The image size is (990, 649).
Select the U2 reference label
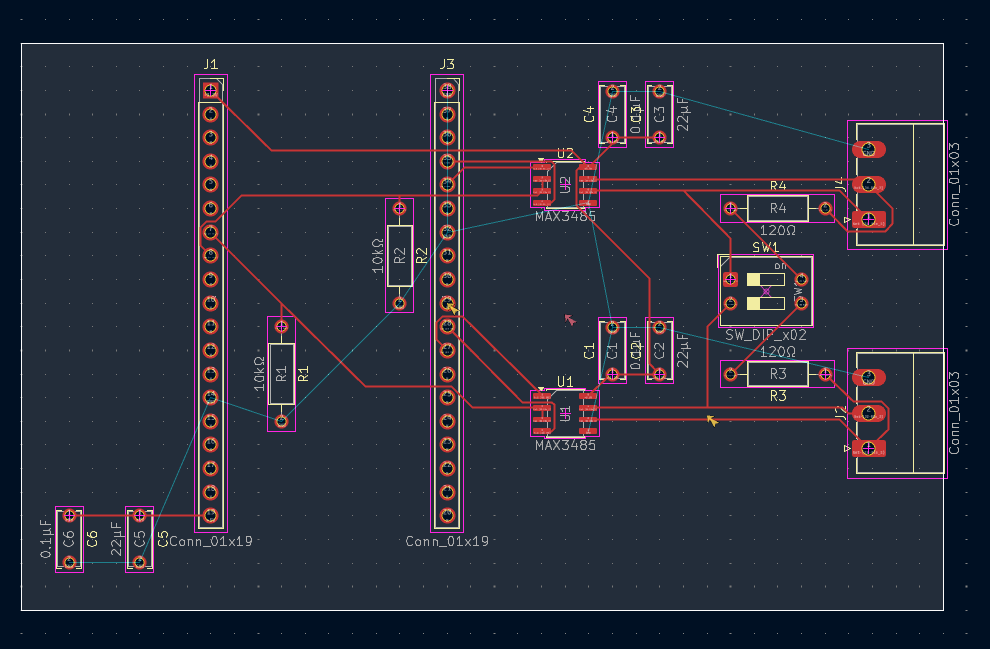[565, 153]
